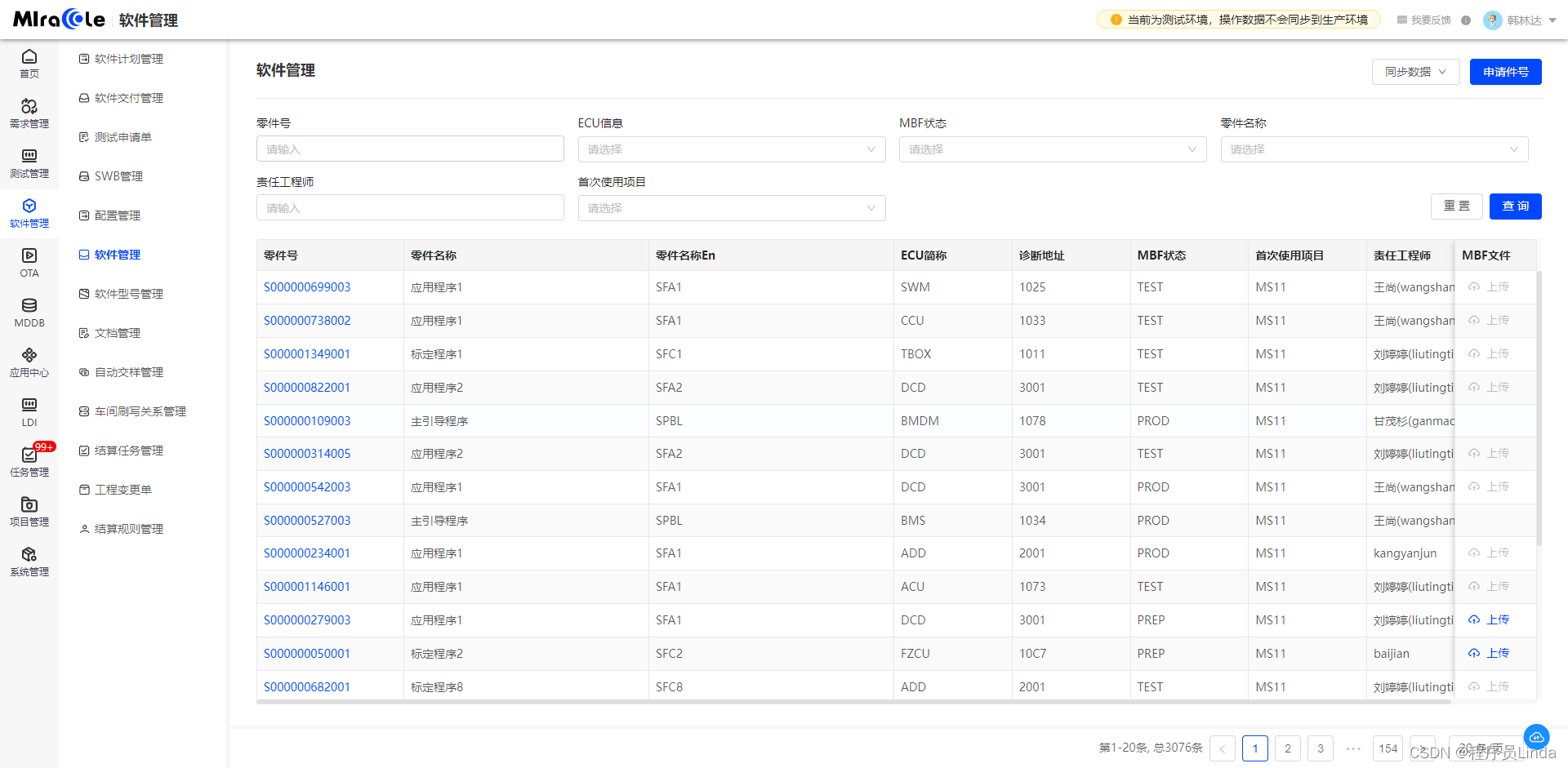Open user menu arrow beside 韩林达
The width and height of the screenshot is (1568, 768).
point(1552,20)
